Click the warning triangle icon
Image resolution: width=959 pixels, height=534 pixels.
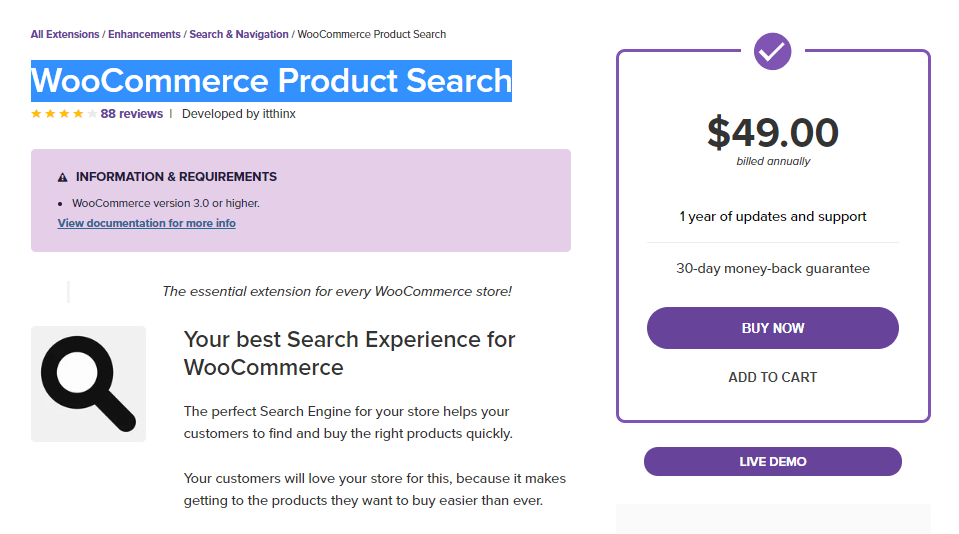point(62,177)
